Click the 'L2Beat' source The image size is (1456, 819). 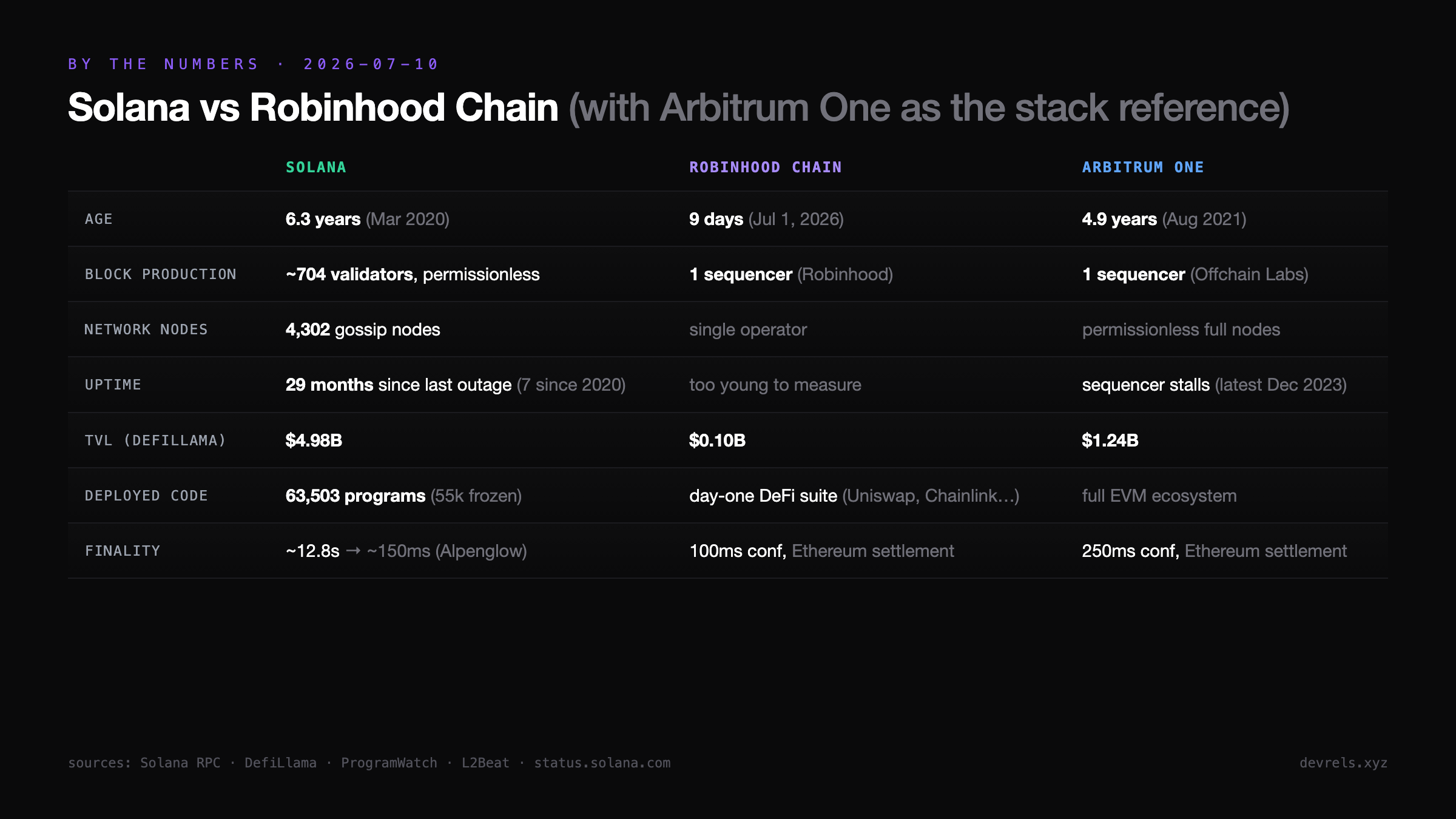pos(485,763)
